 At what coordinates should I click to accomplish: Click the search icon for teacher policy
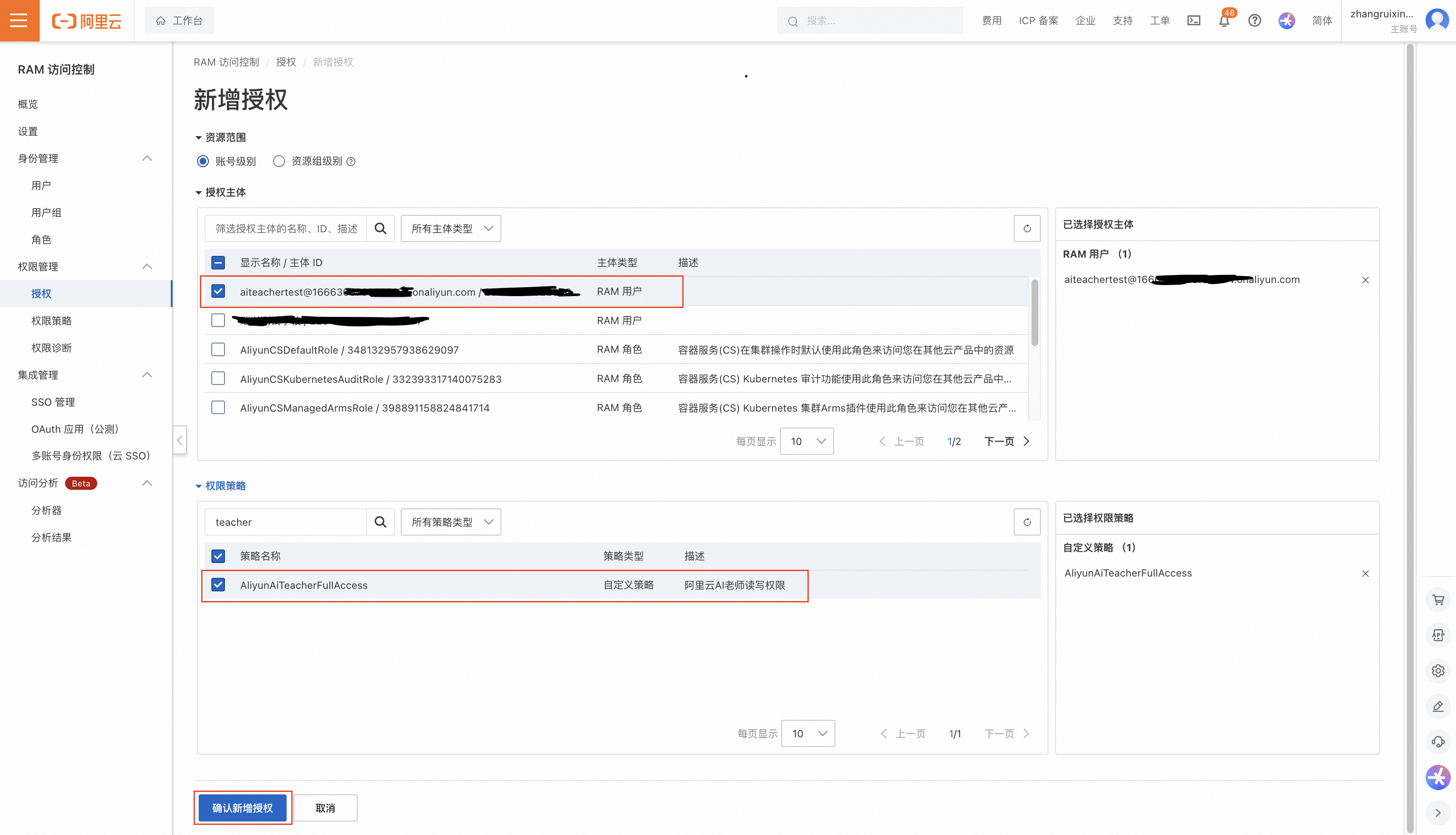click(x=380, y=522)
